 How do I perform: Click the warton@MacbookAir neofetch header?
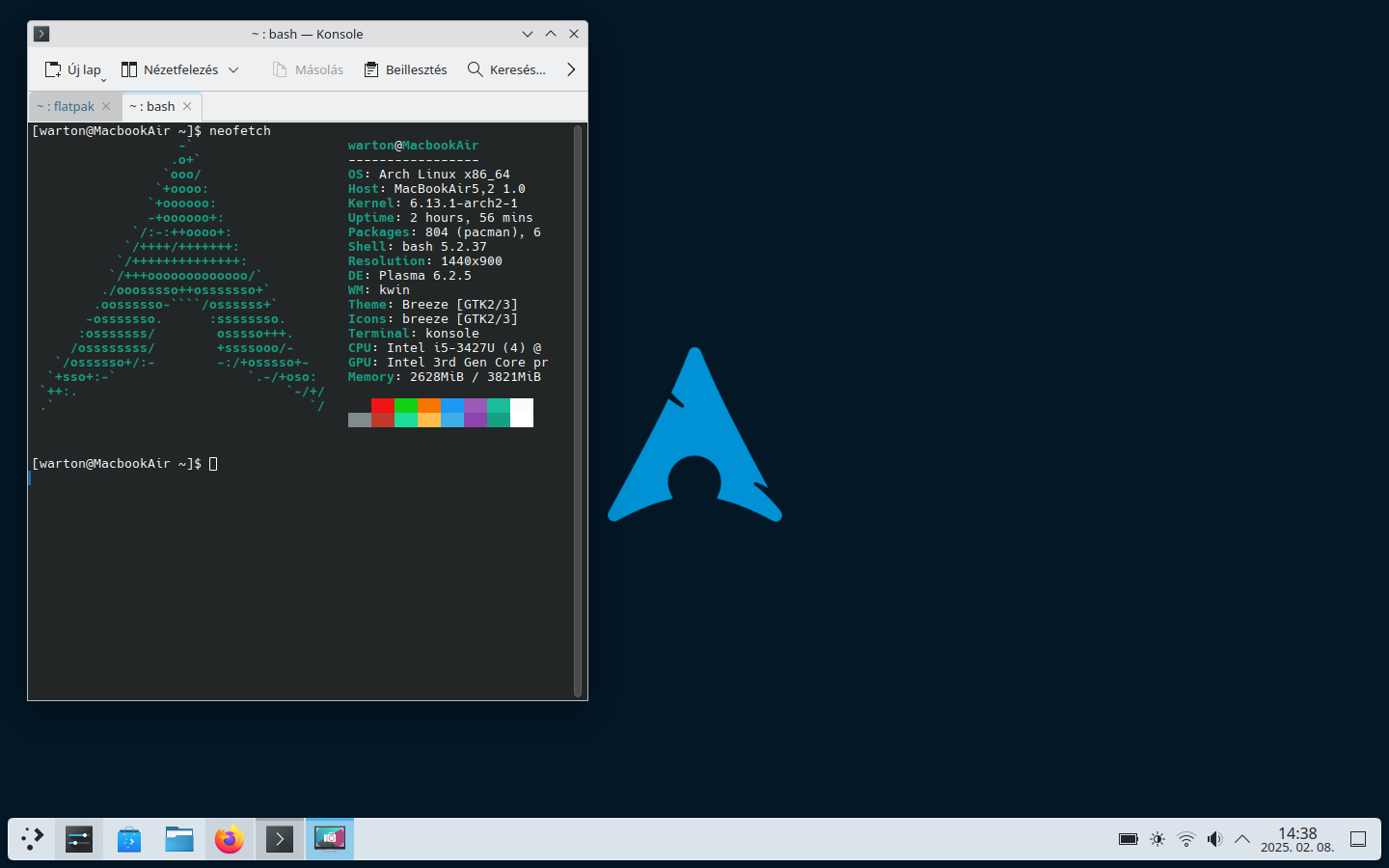414,146
